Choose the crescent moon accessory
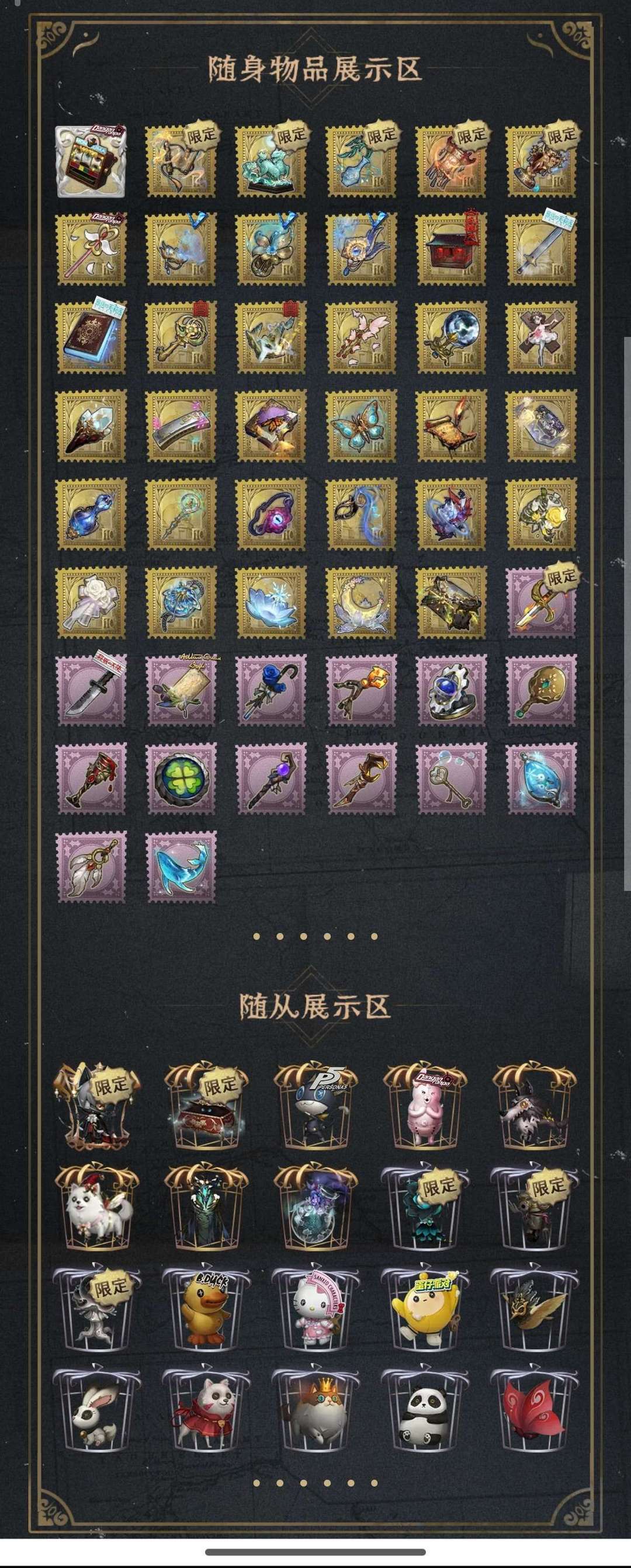This screenshot has width=631, height=1568. tap(361, 602)
